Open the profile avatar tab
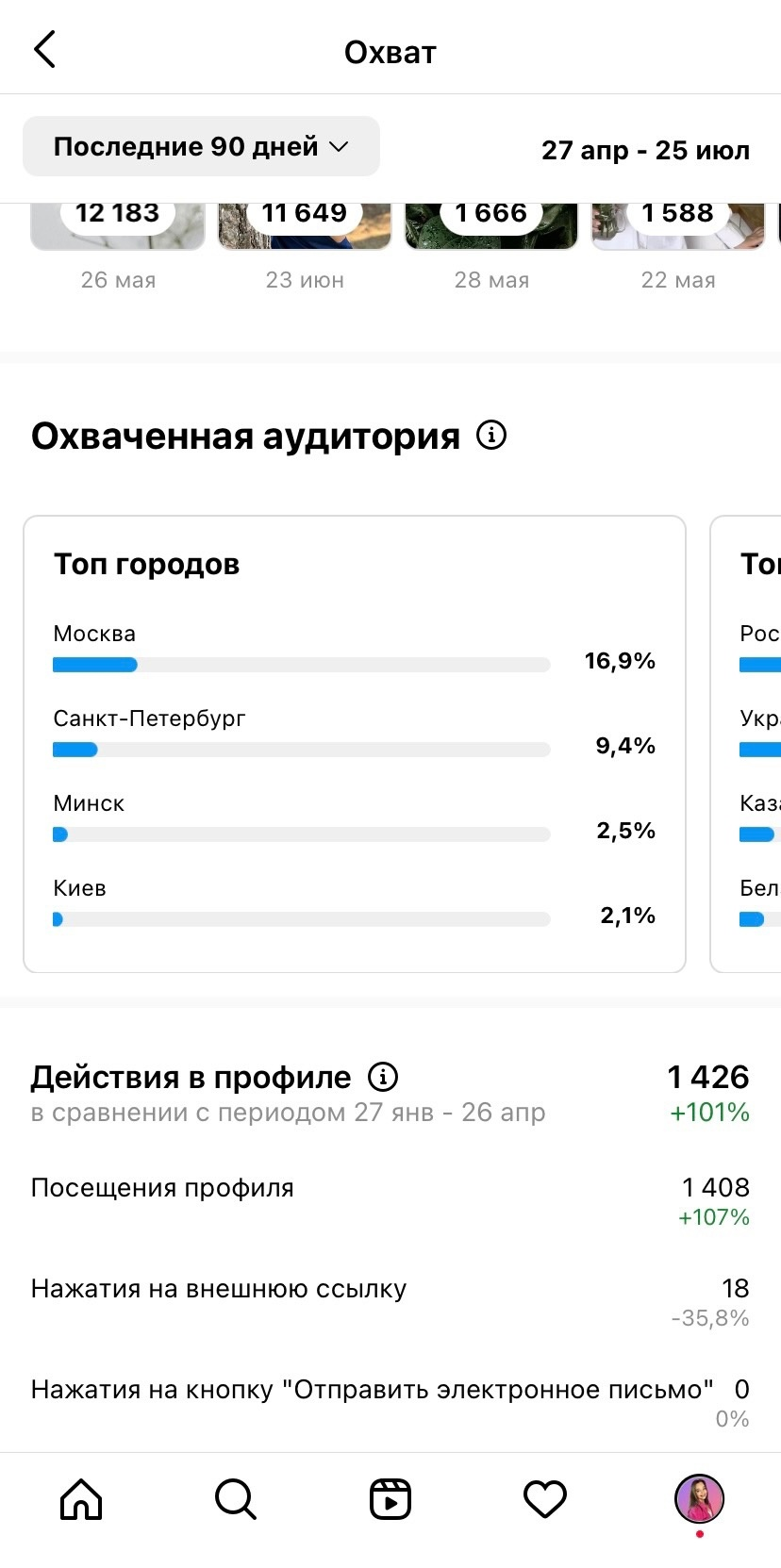This screenshot has width=781, height=1568. pos(699,1499)
